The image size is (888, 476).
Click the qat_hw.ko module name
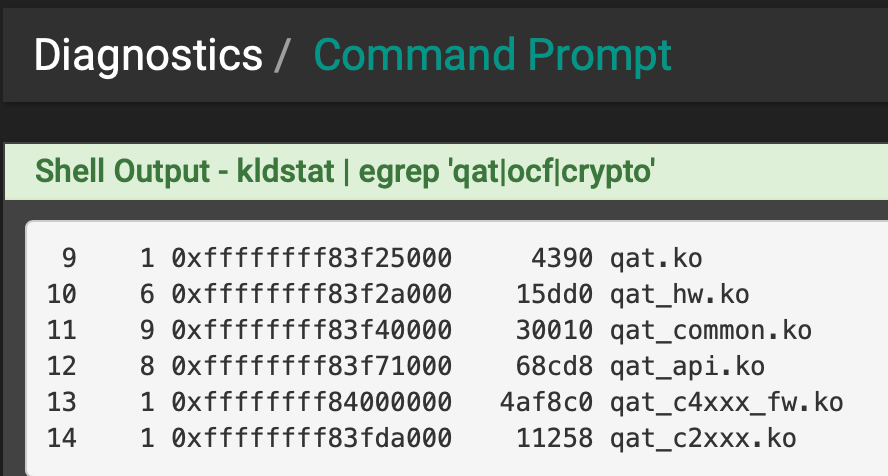[x=679, y=294]
